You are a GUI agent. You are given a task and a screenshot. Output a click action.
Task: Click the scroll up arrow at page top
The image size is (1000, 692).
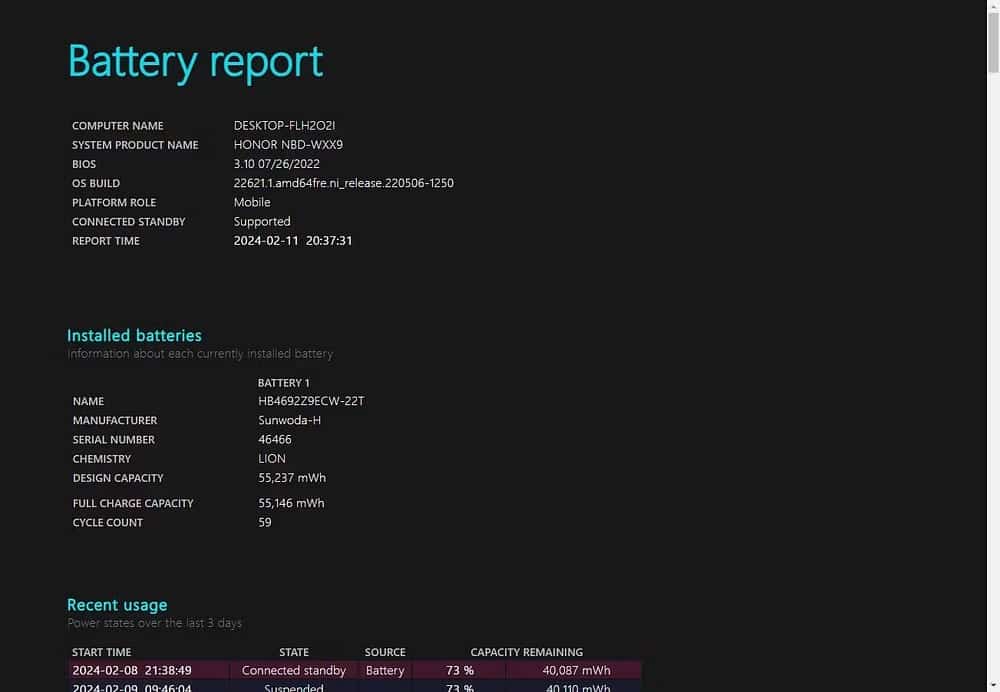(993, 4)
